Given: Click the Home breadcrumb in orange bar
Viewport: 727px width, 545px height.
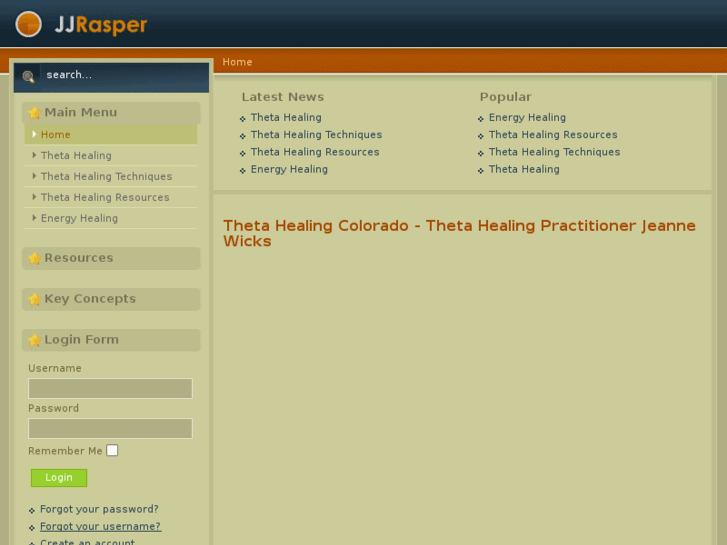Looking at the screenshot, I should tap(237, 62).
